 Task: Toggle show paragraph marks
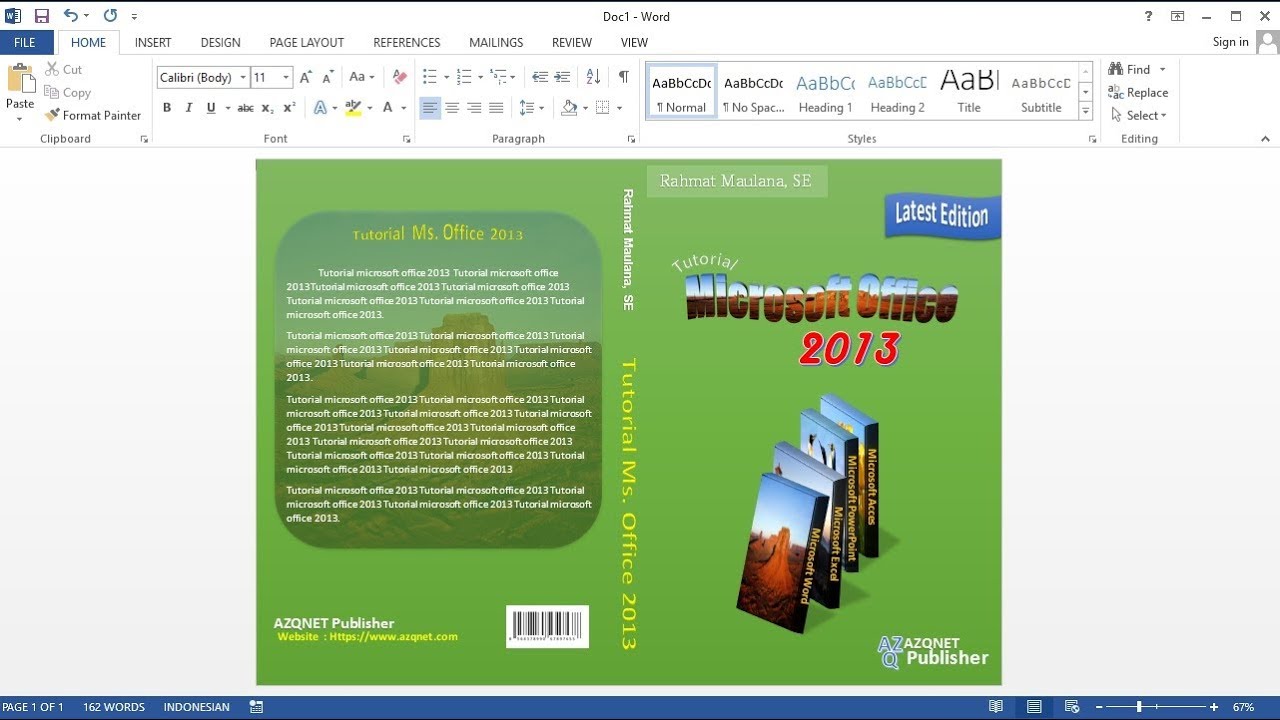[624, 77]
